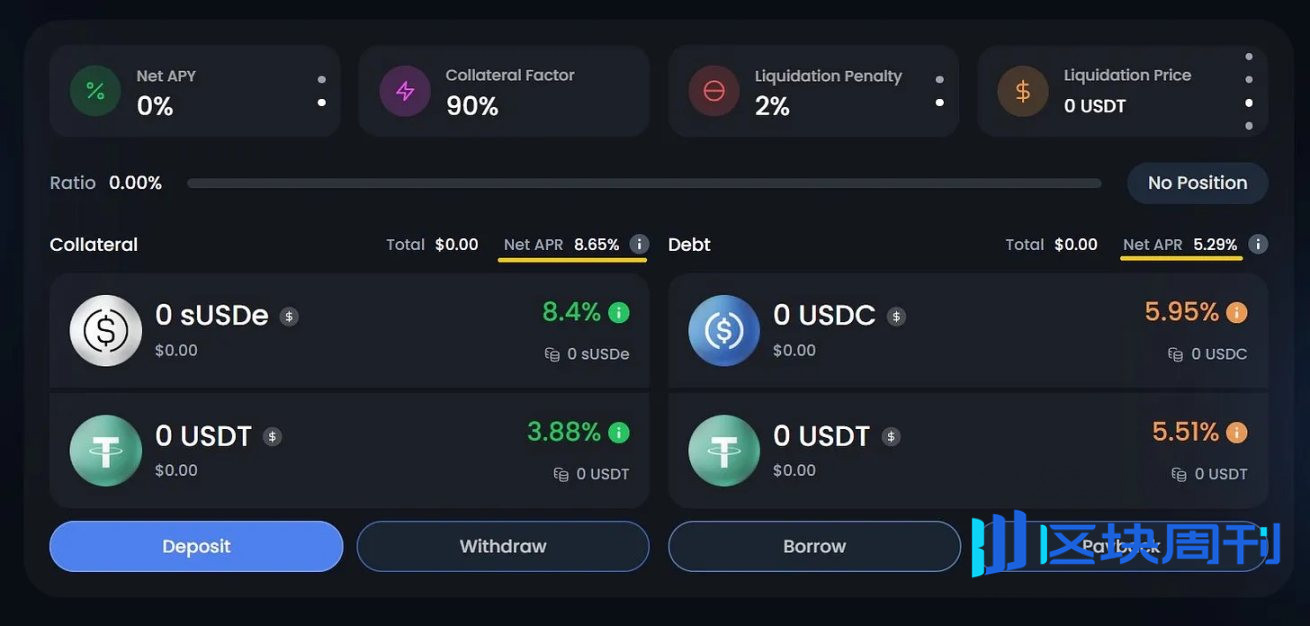Click the orange Liquidation Price dollar icon
Screen dimensions: 1310x626
(x=1023, y=92)
